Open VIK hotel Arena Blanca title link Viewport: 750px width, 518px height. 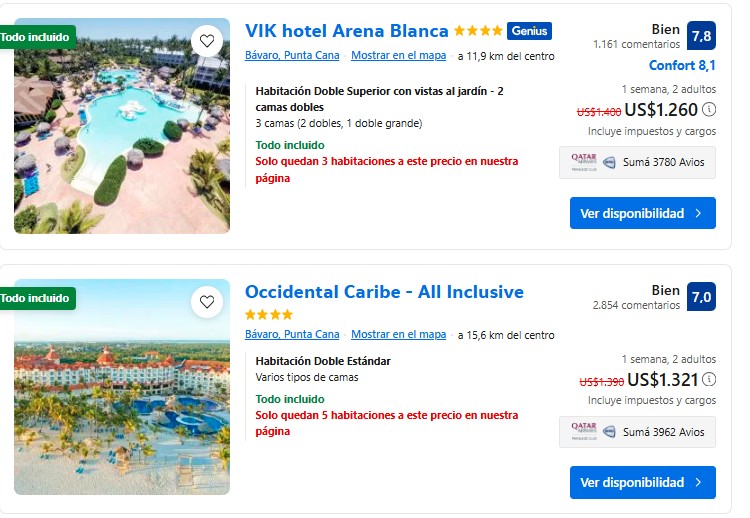point(346,31)
